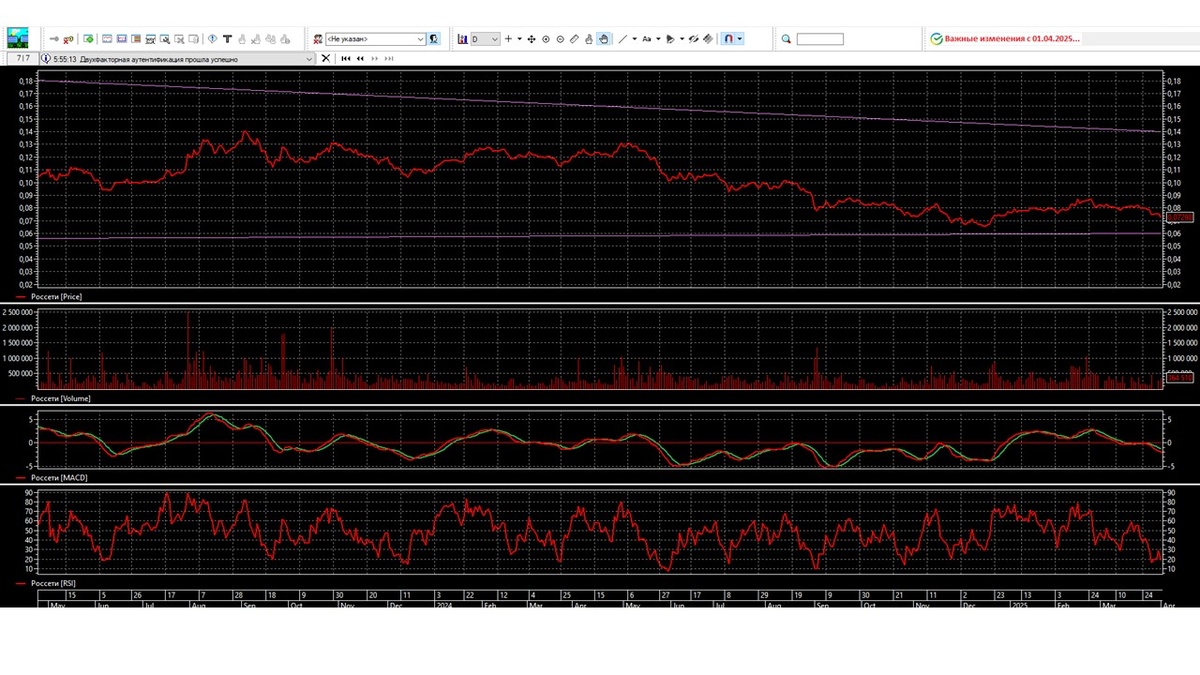
Task: Jump to first message button
Action: tap(346, 59)
